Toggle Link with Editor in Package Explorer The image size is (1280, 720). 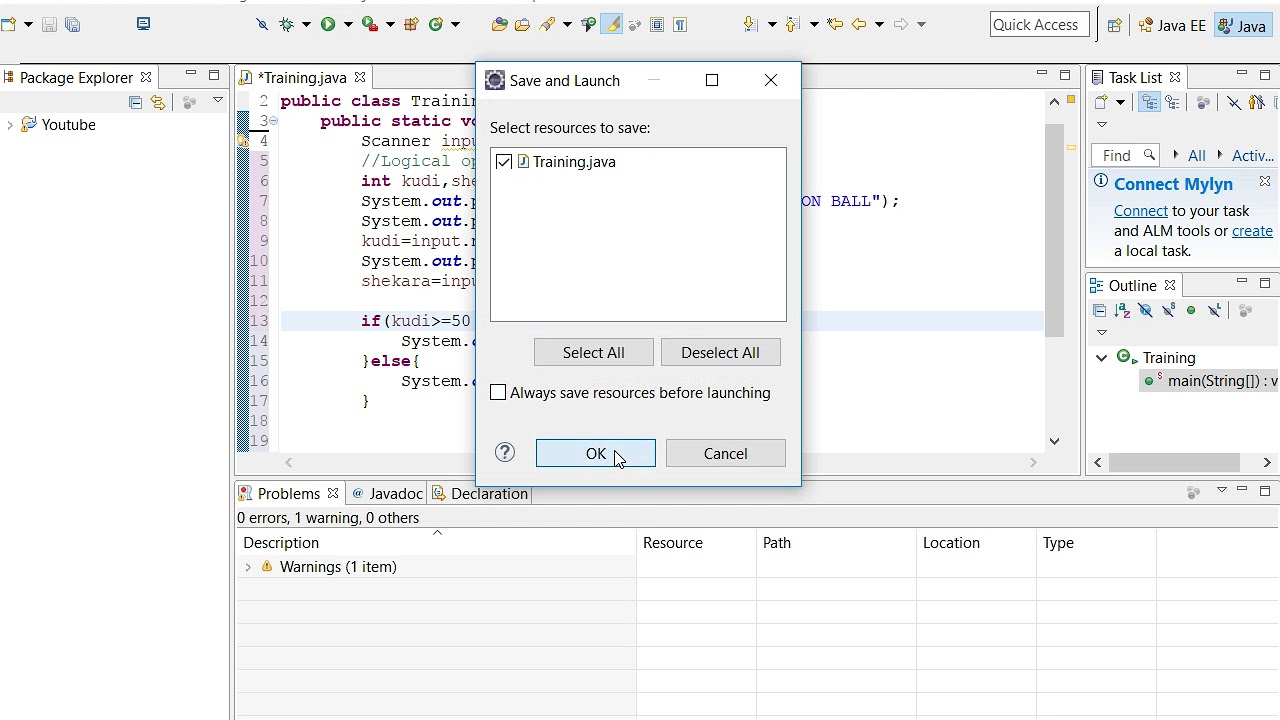click(x=158, y=102)
